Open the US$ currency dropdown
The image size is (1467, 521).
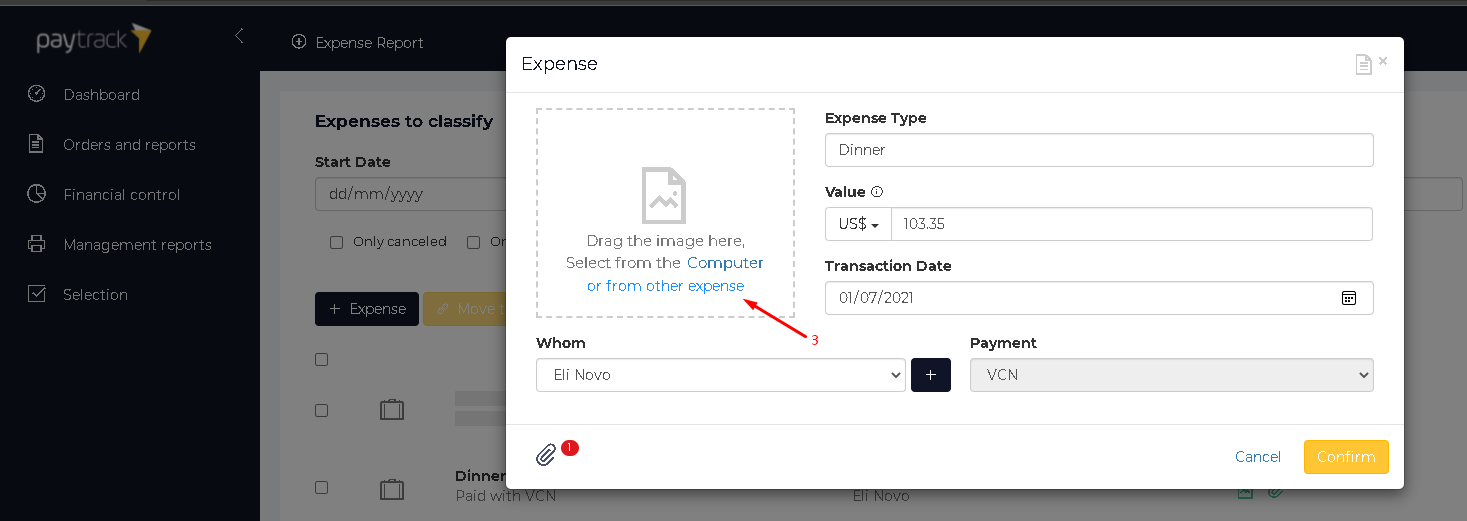pyautogui.click(x=858, y=224)
